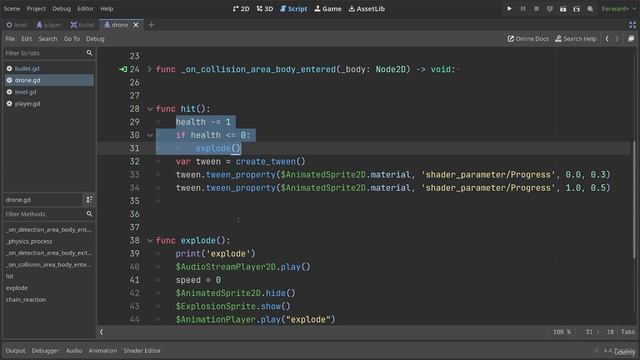The image size is (640, 360).
Task: Switch to Script workspace
Action: [x=293, y=9]
